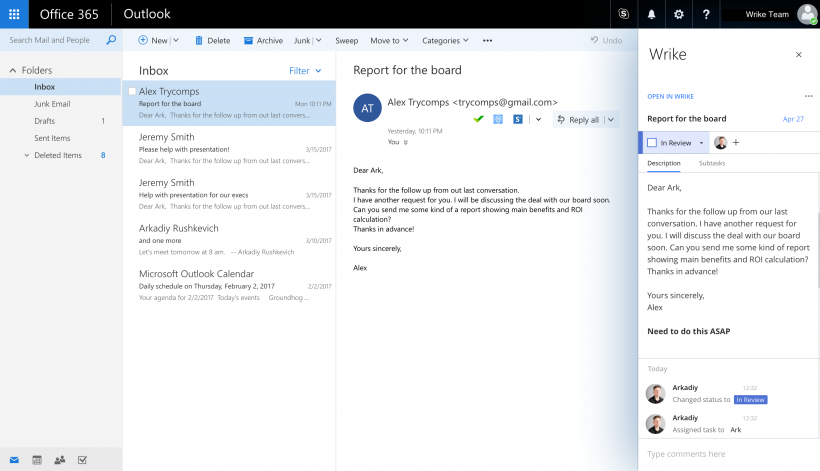The image size is (820, 471).
Task: Click the Type comments here field
Action: [x=728, y=454]
